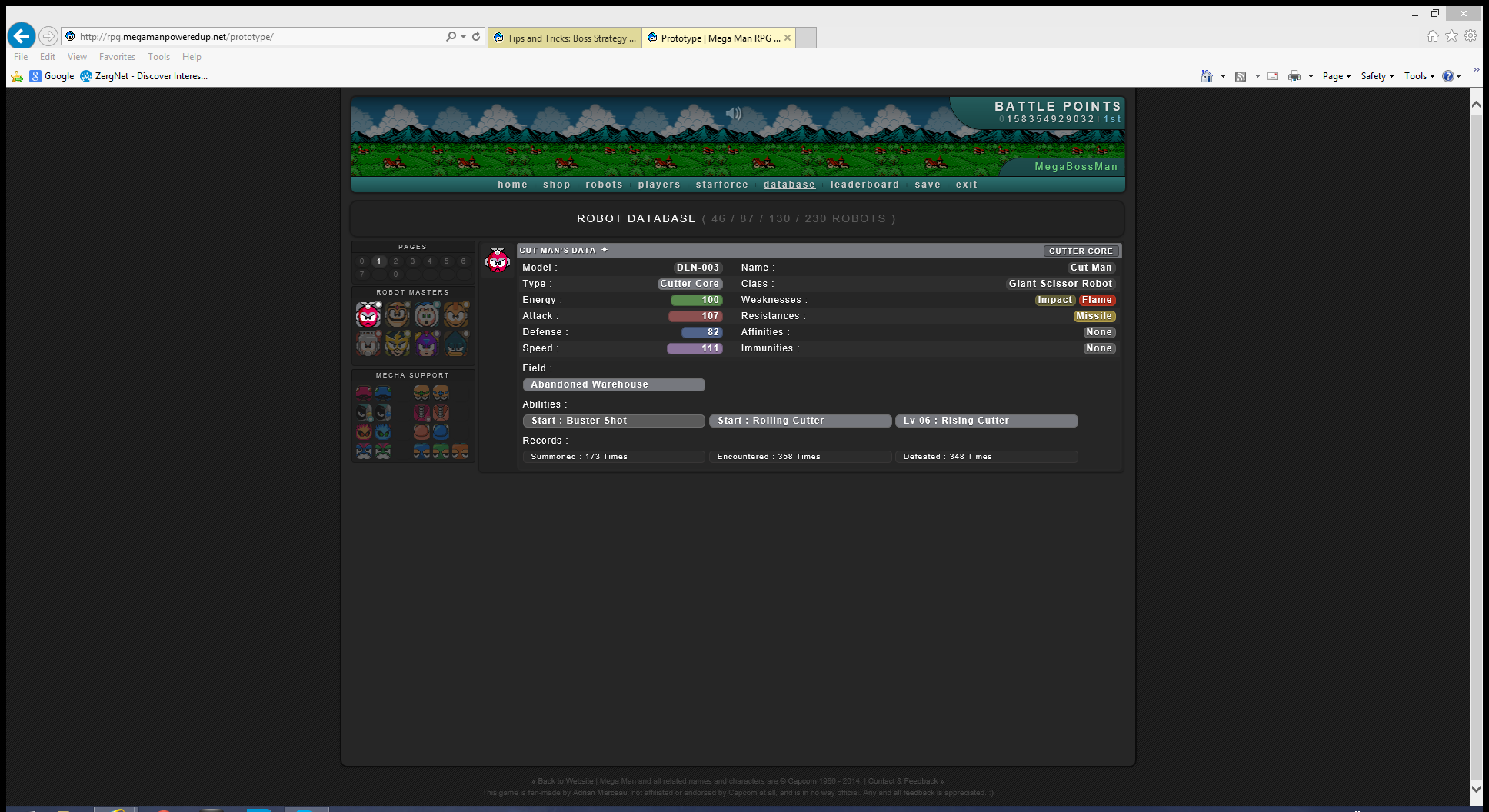The image size is (1489, 812).
Task: Click the Start : Buster Shot ability
Action: pos(614,421)
